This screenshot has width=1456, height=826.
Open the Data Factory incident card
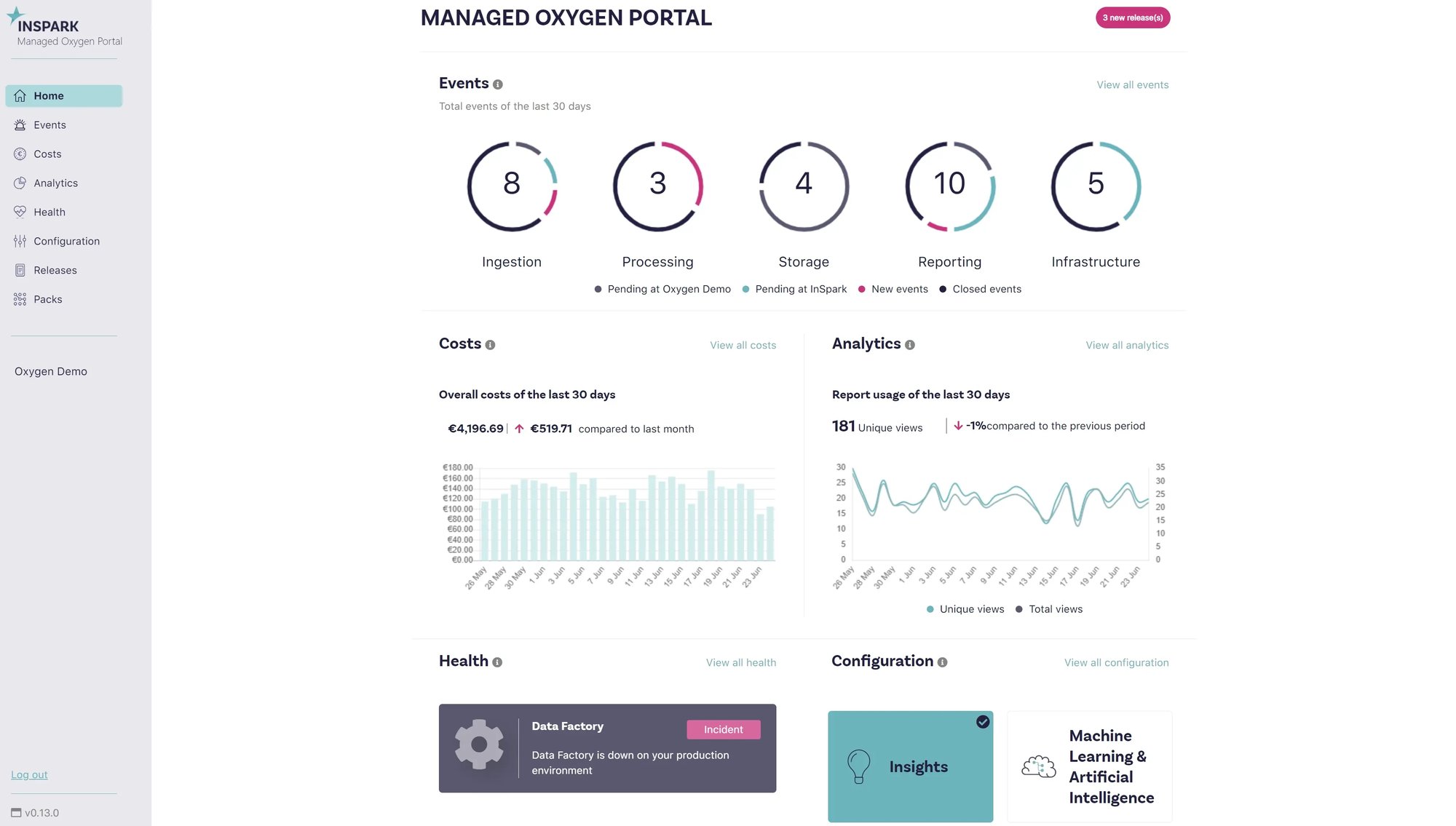click(x=607, y=748)
